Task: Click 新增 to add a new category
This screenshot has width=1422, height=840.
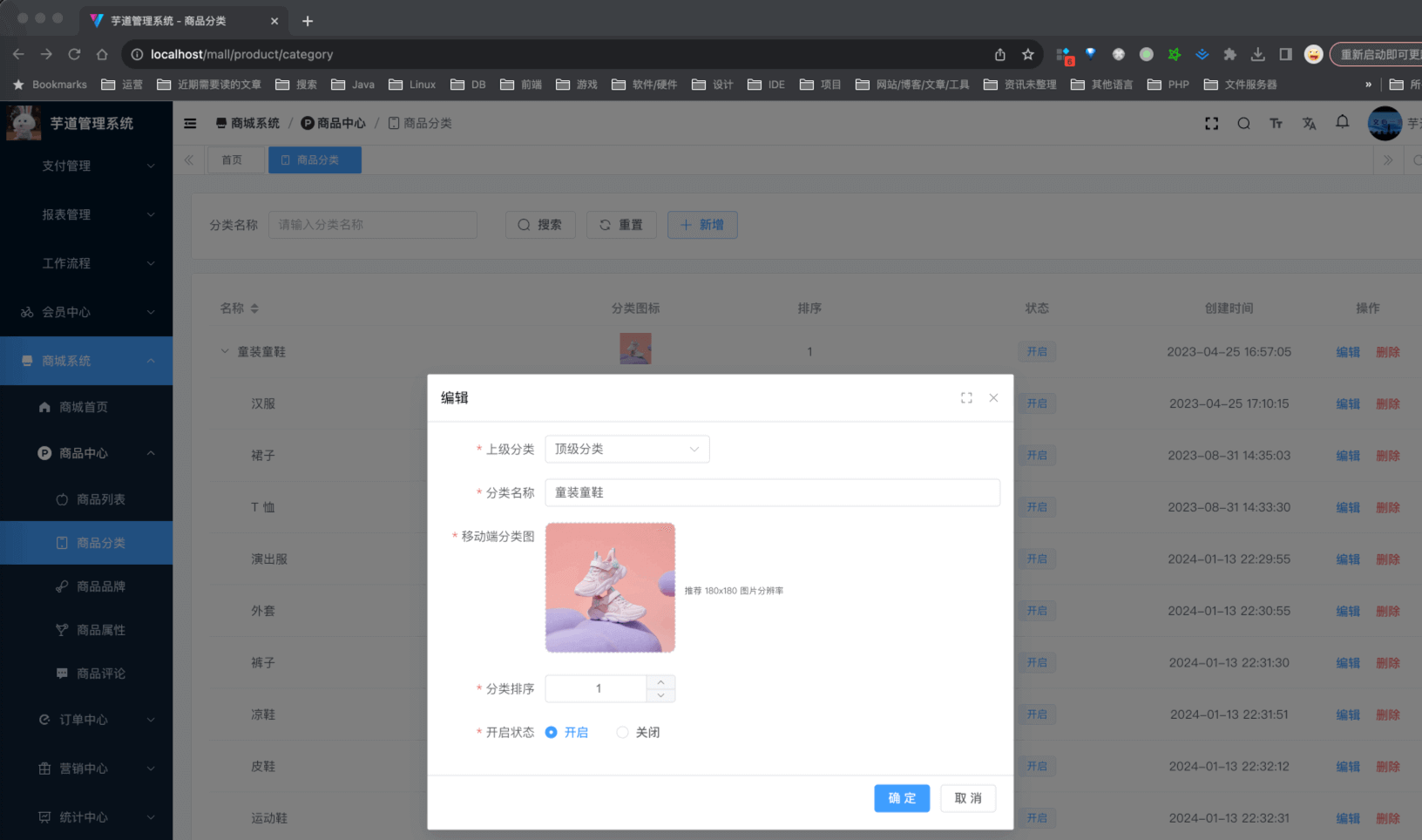Action: coord(702,225)
